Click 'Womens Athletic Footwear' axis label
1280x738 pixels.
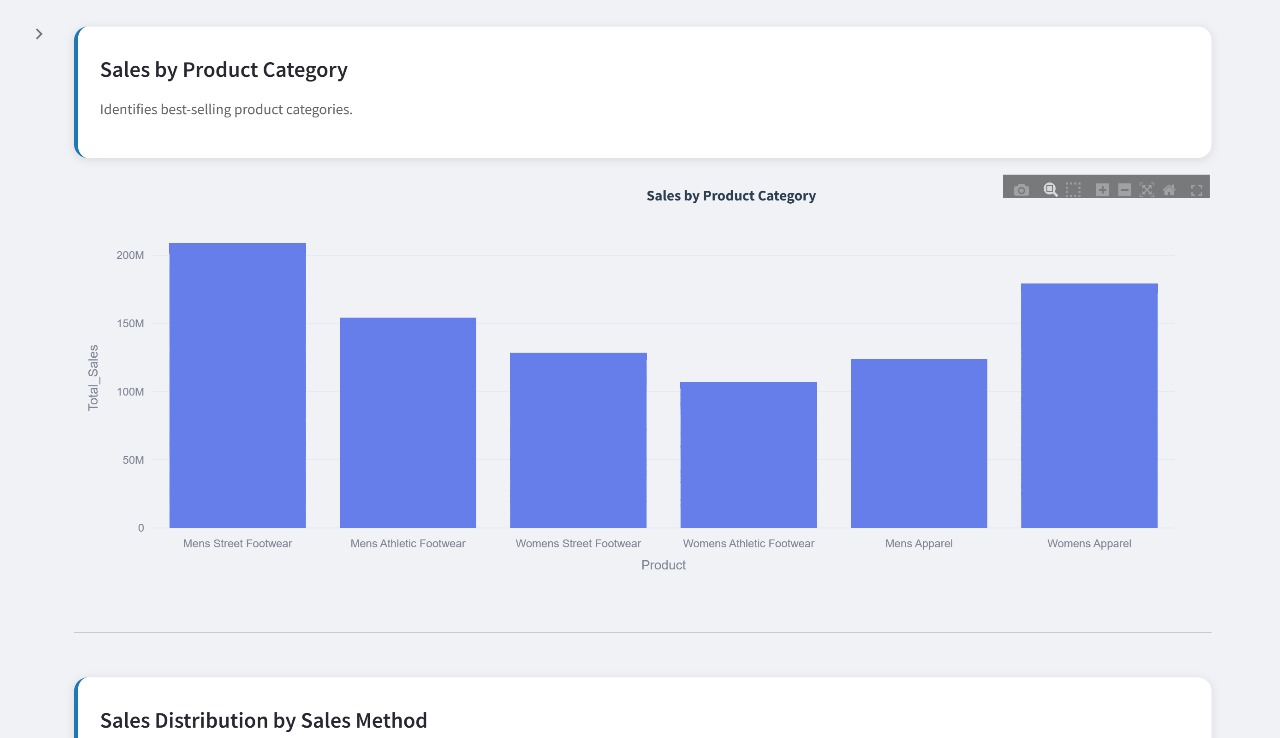coord(749,544)
